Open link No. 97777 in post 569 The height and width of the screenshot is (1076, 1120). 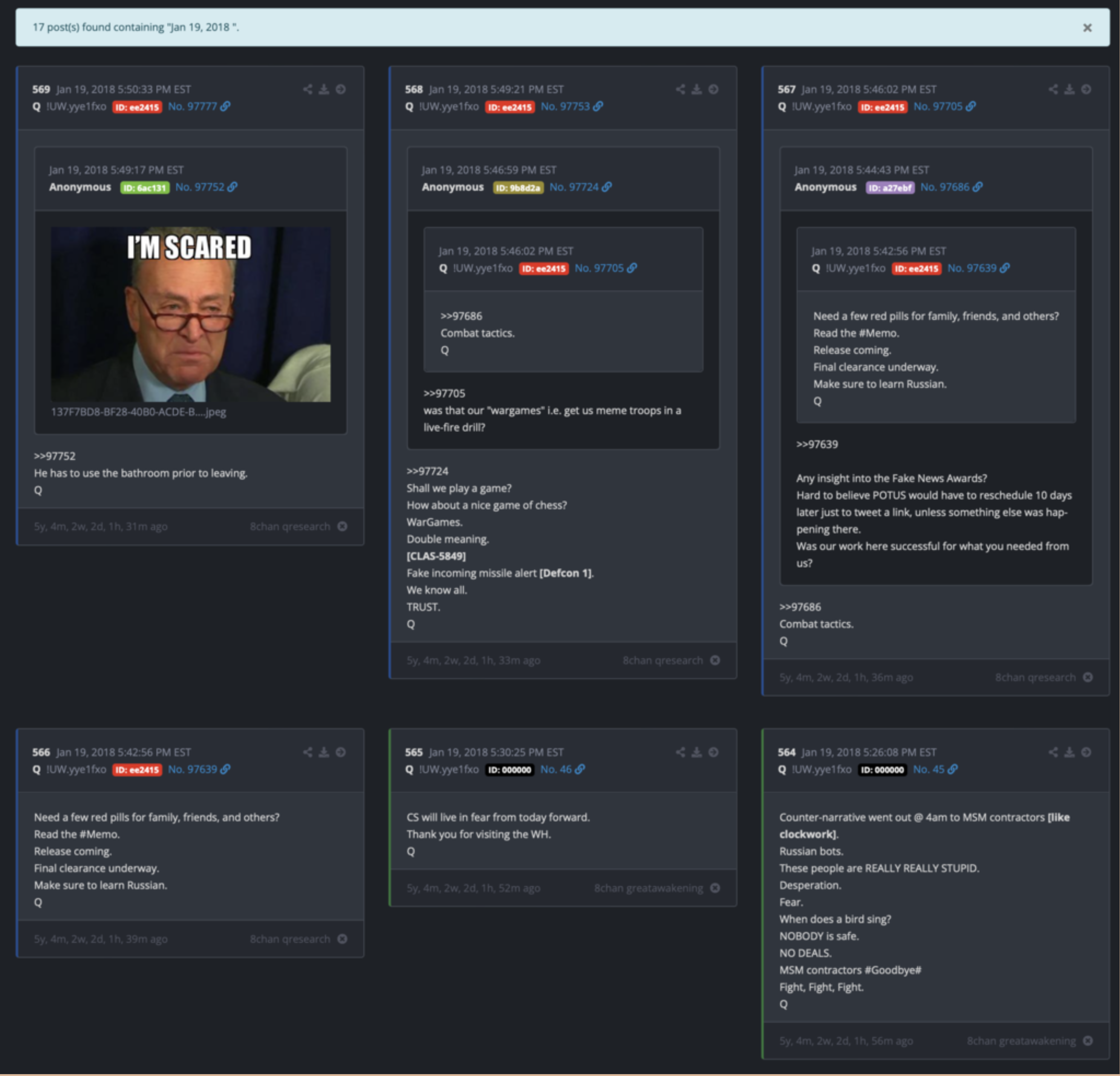point(199,106)
